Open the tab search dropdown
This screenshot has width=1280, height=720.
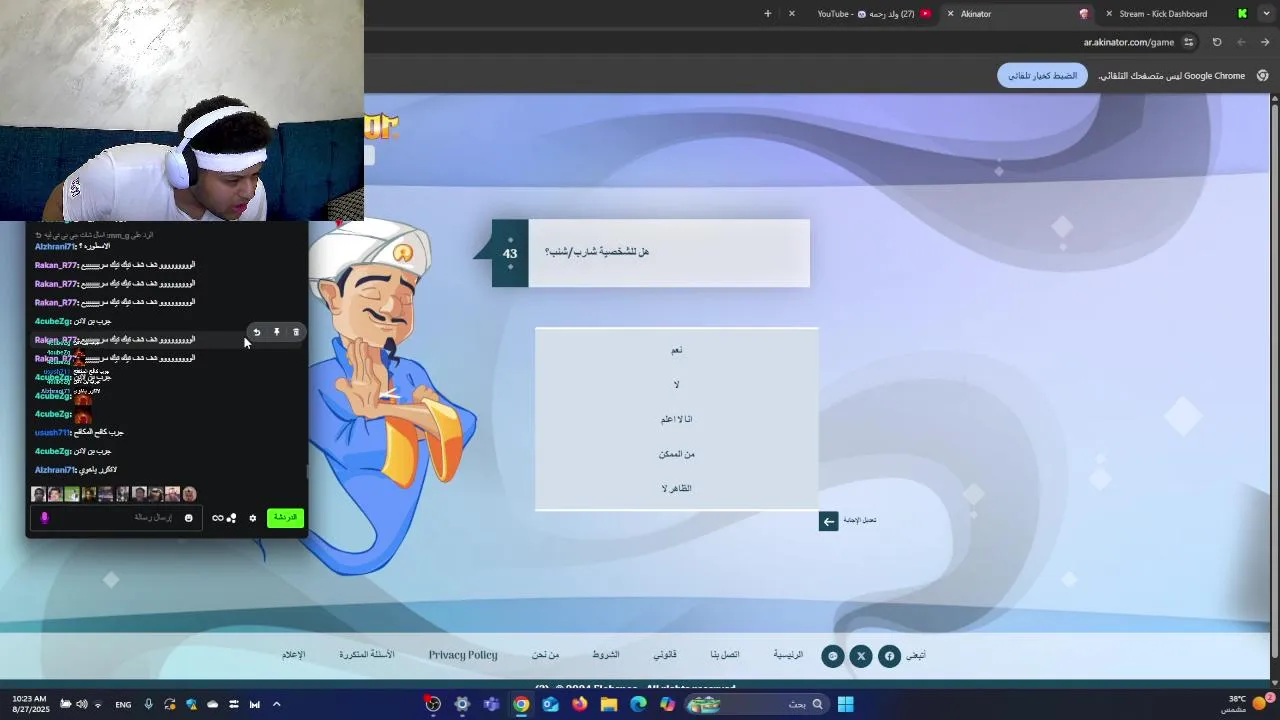click(x=1265, y=13)
